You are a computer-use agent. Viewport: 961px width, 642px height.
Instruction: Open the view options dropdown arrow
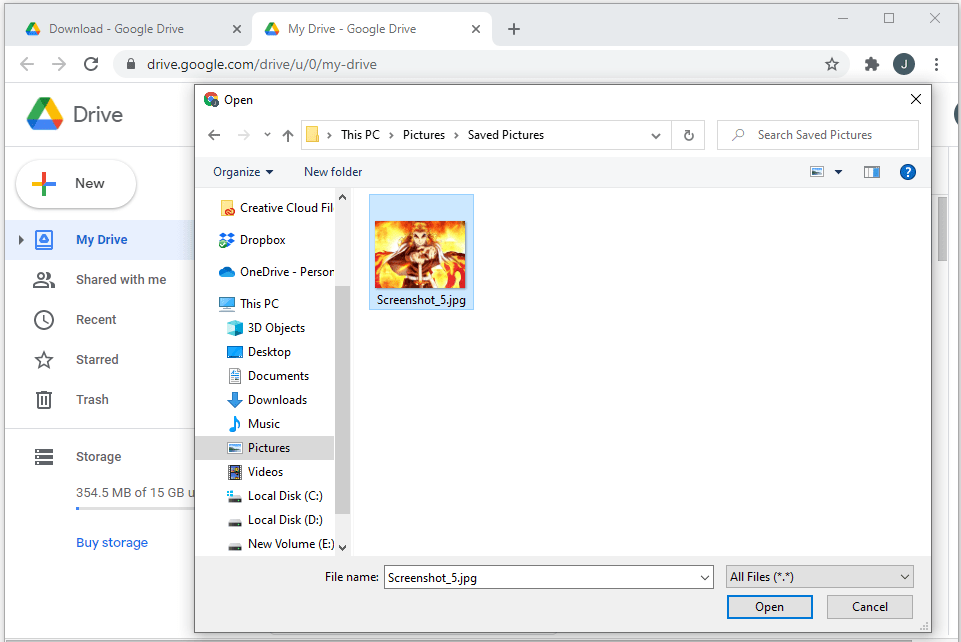point(838,172)
